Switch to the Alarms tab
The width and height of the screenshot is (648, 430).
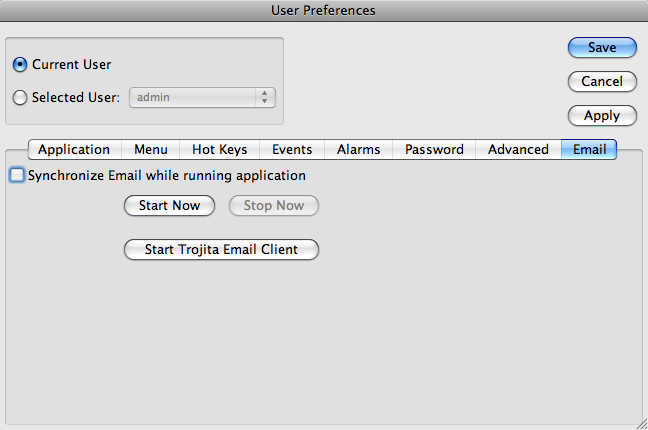358,149
